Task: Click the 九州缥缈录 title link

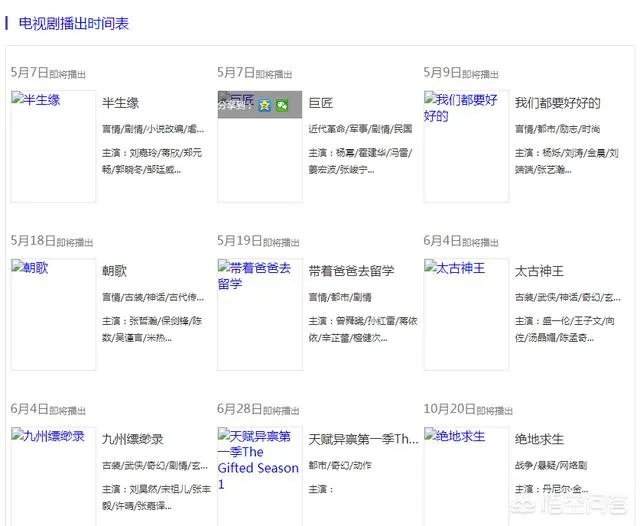Action: [x=133, y=439]
